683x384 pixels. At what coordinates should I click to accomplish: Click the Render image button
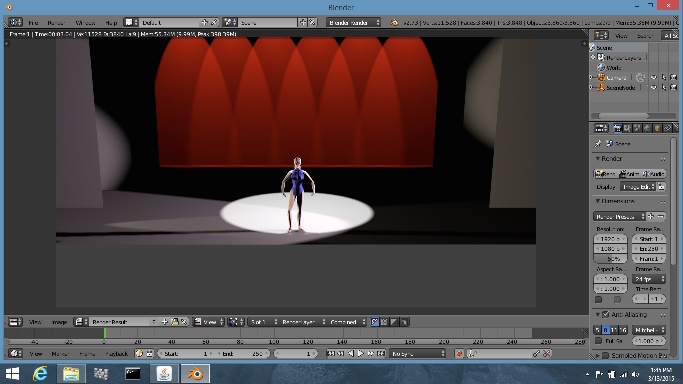[x=605, y=174]
